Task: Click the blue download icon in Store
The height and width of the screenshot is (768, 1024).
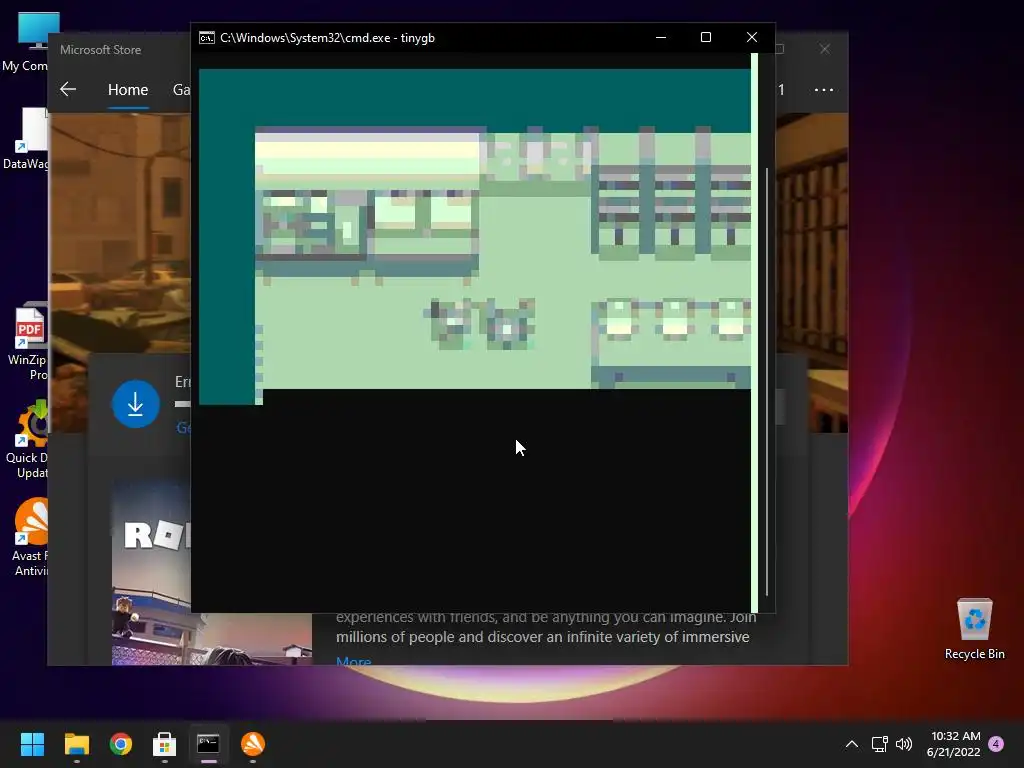Action: [135, 404]
